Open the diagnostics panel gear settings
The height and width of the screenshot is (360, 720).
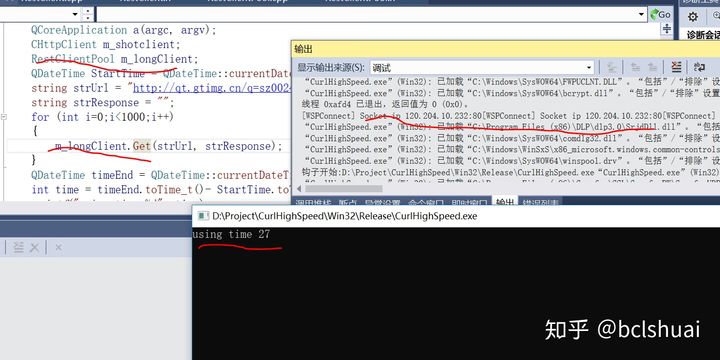click(693, 17)
